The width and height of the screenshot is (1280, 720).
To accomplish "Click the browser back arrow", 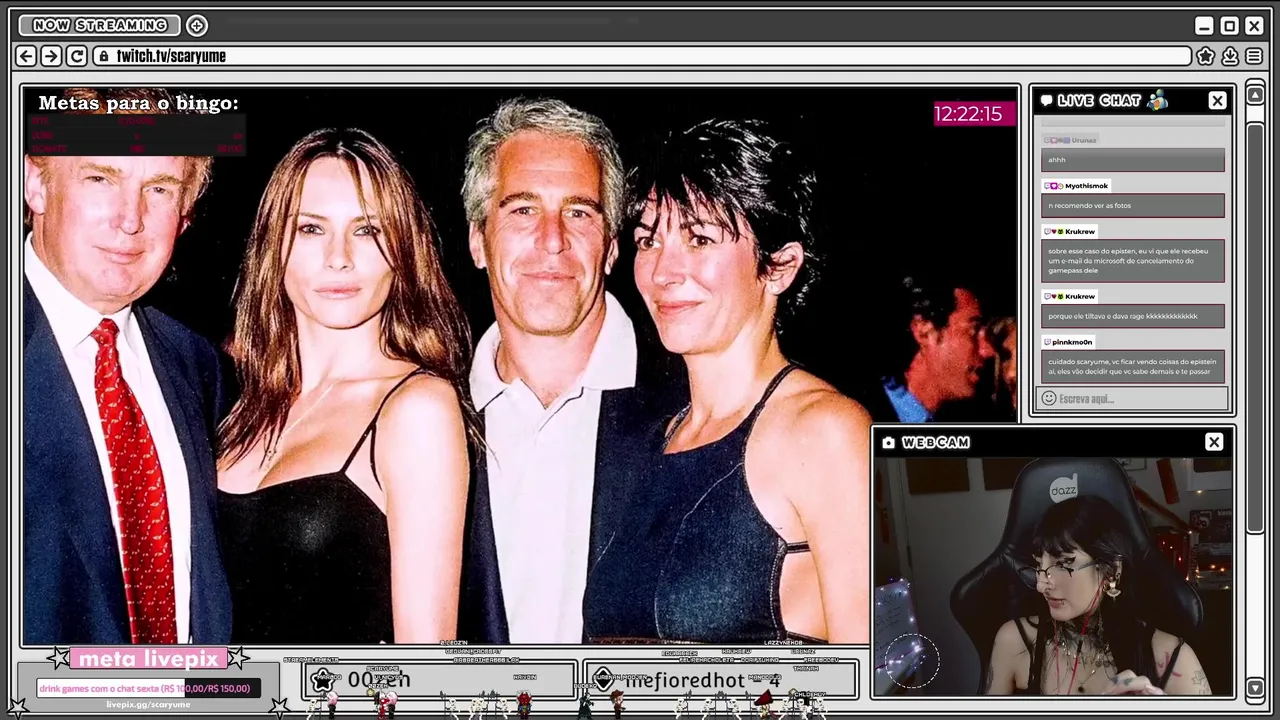I will 27,56.
